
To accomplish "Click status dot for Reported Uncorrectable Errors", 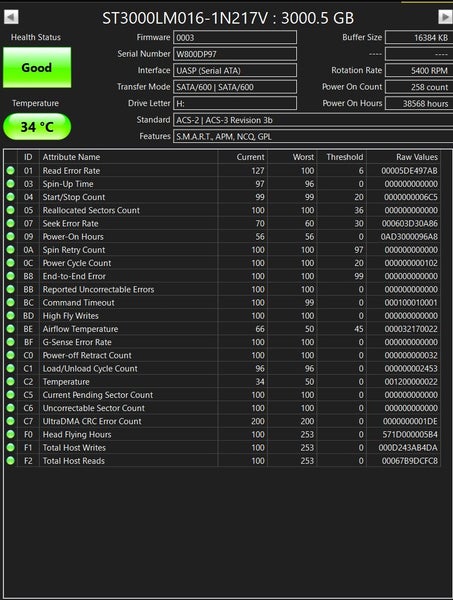I will click(x=11, y=289).
